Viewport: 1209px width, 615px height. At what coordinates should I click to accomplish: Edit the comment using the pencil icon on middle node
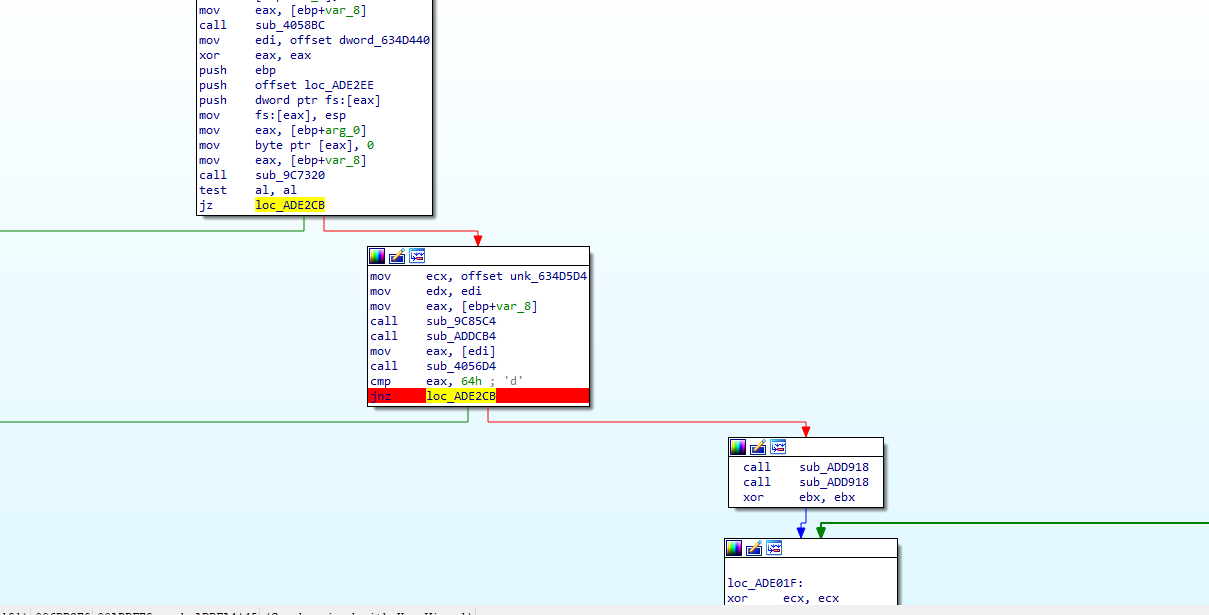click(395, 255)
